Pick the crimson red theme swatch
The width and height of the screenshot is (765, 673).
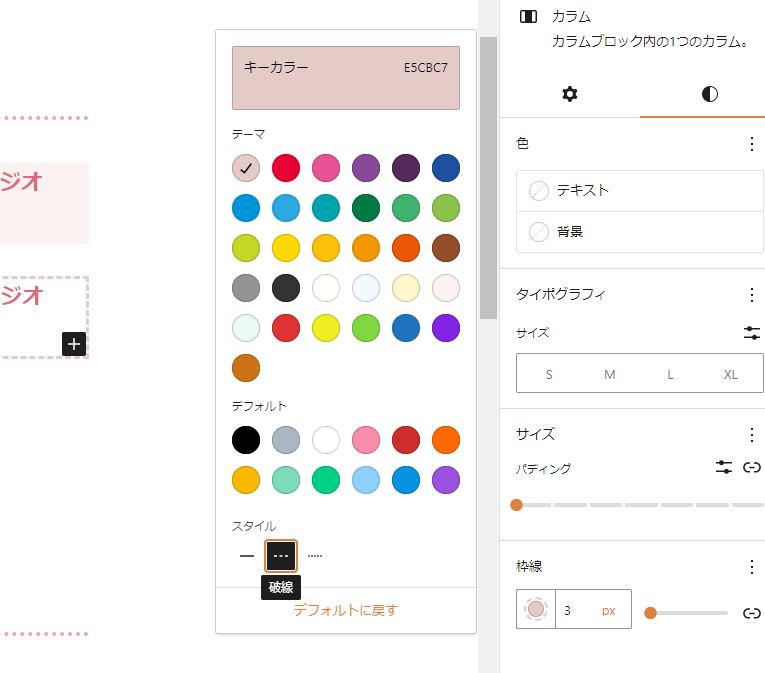286,168
